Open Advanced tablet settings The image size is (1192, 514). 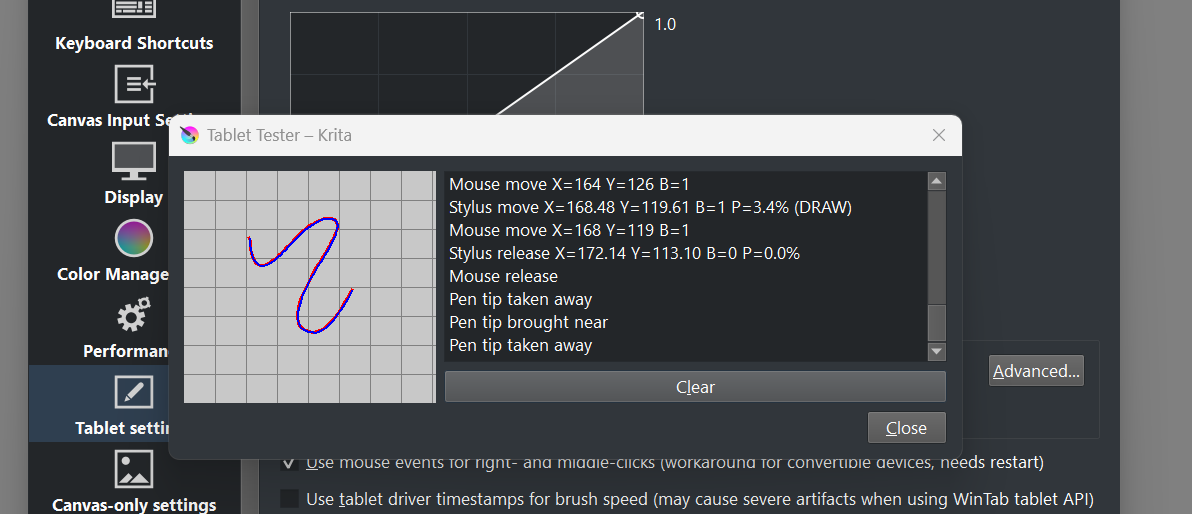point(1036,371)
